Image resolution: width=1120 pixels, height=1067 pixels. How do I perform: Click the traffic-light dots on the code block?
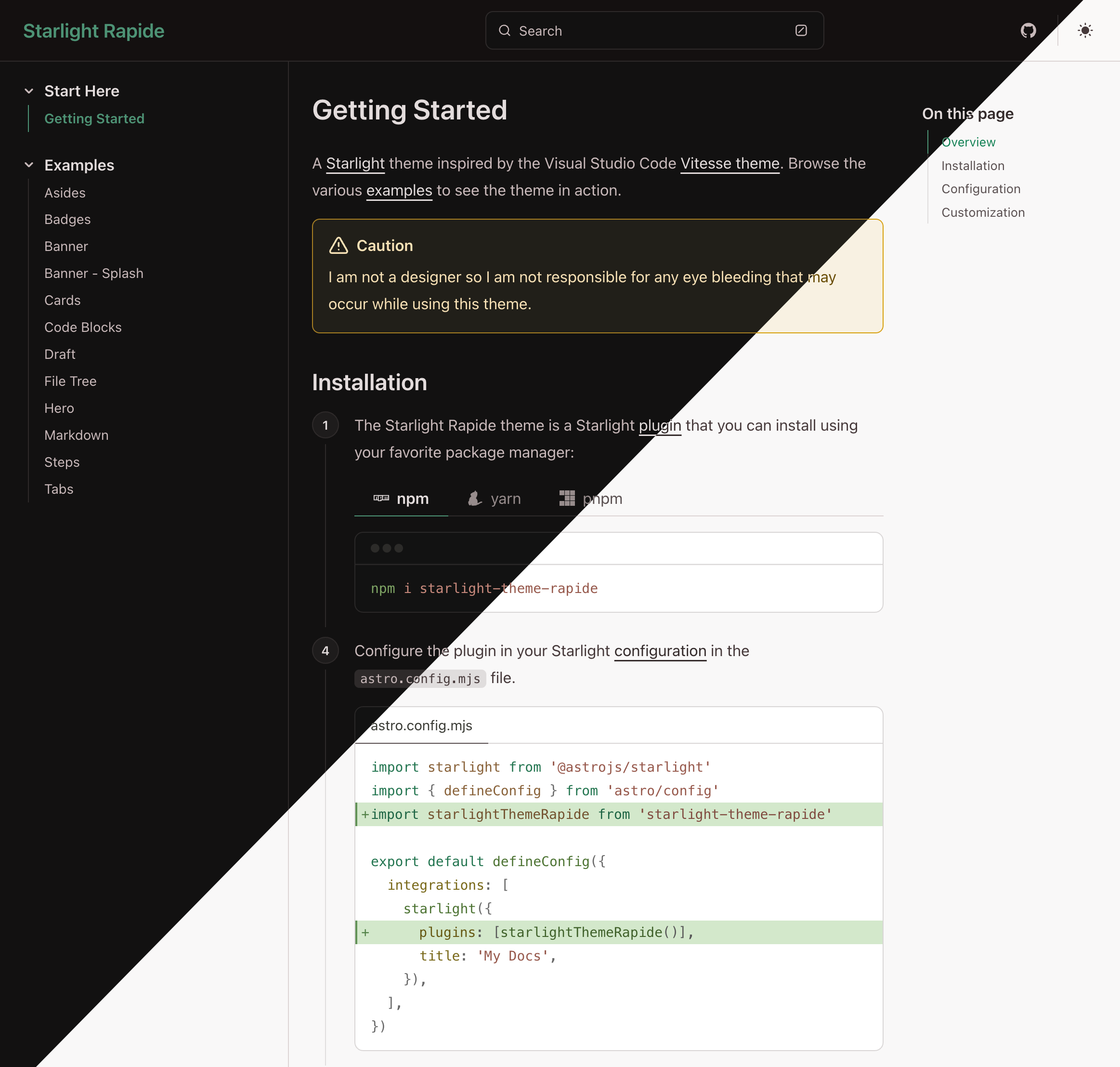click(387, 548)
